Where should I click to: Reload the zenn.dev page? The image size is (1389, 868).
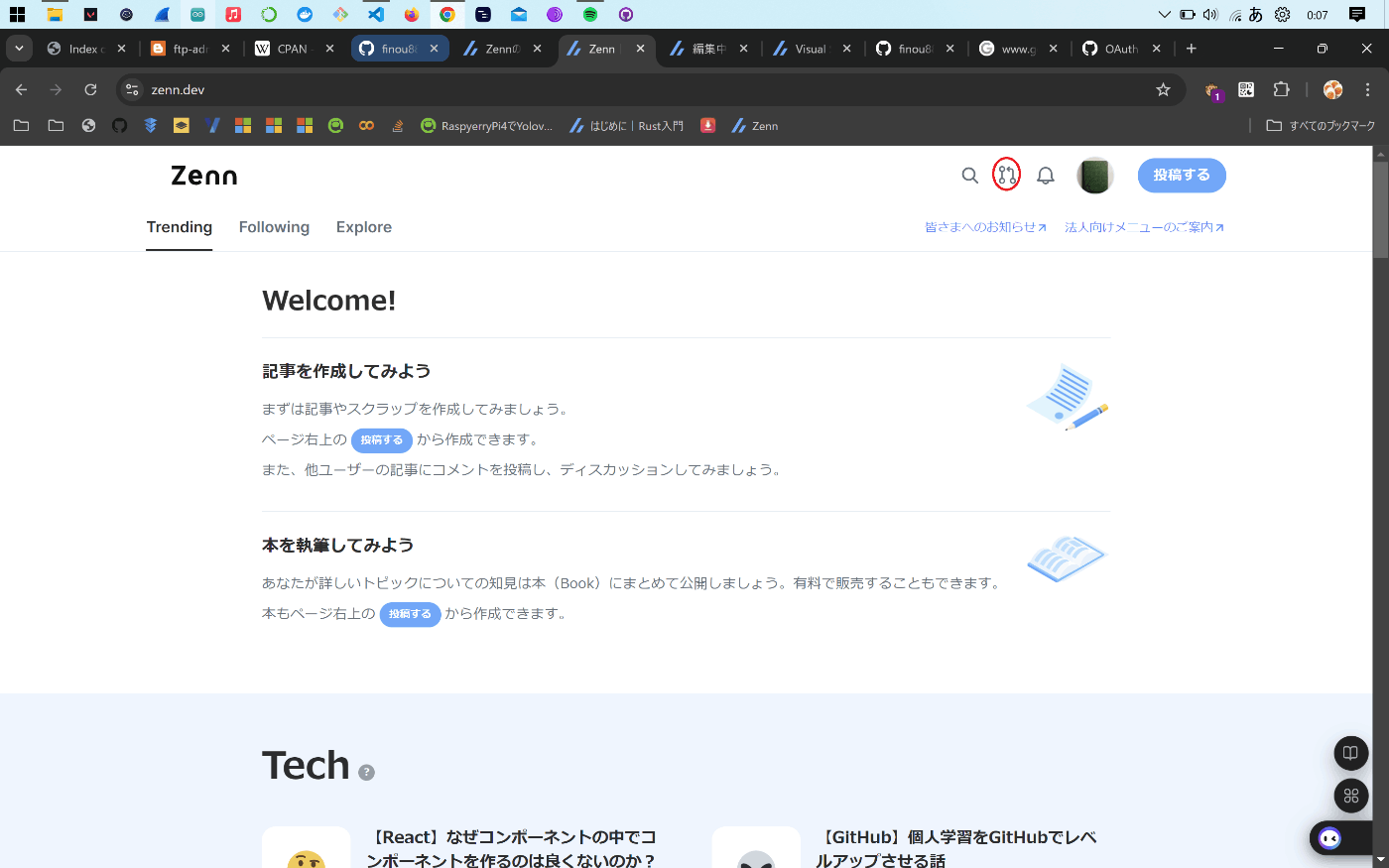[x=90, y=89]
